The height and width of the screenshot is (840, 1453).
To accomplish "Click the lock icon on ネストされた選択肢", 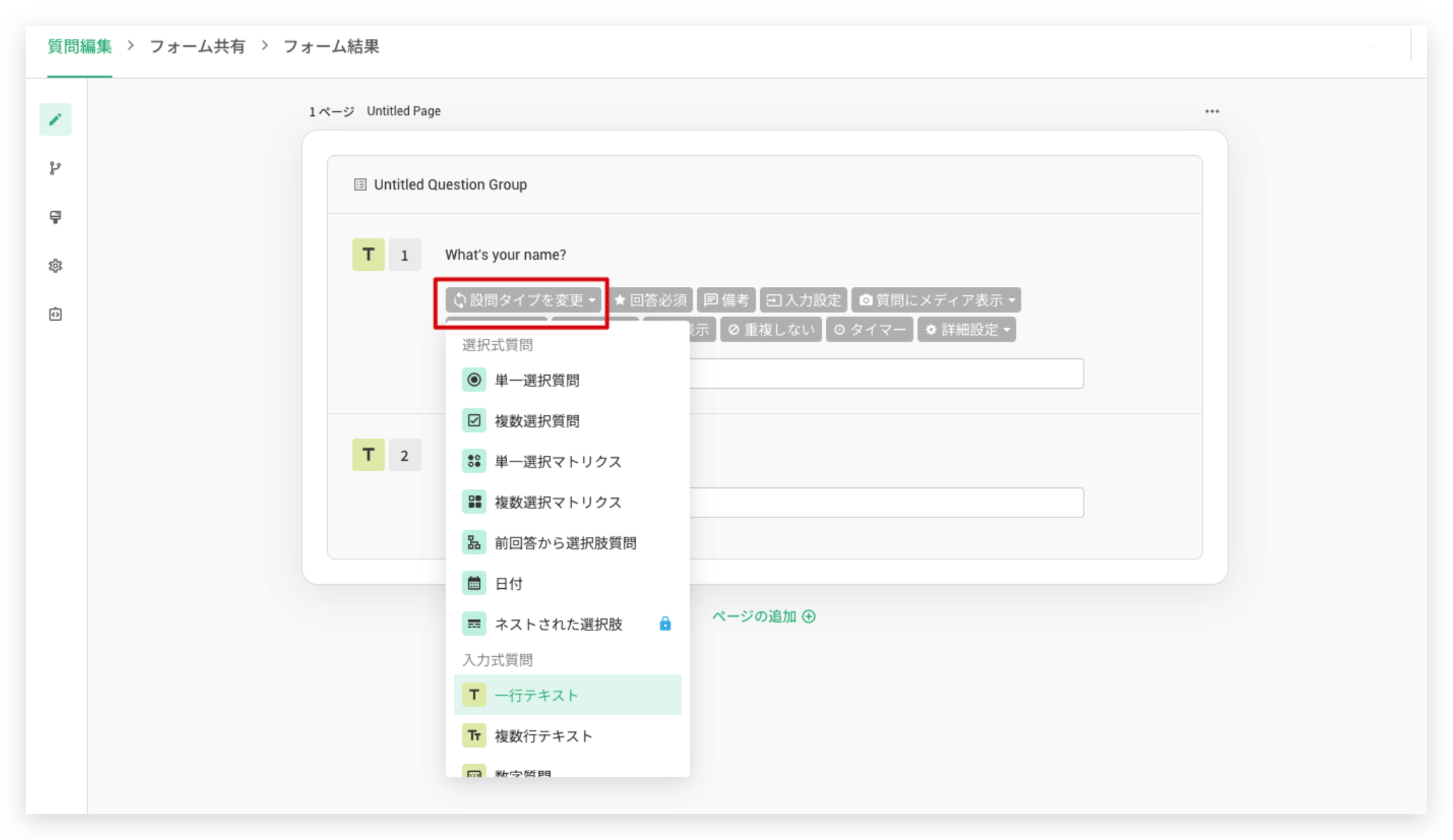I will click(665, 624).
